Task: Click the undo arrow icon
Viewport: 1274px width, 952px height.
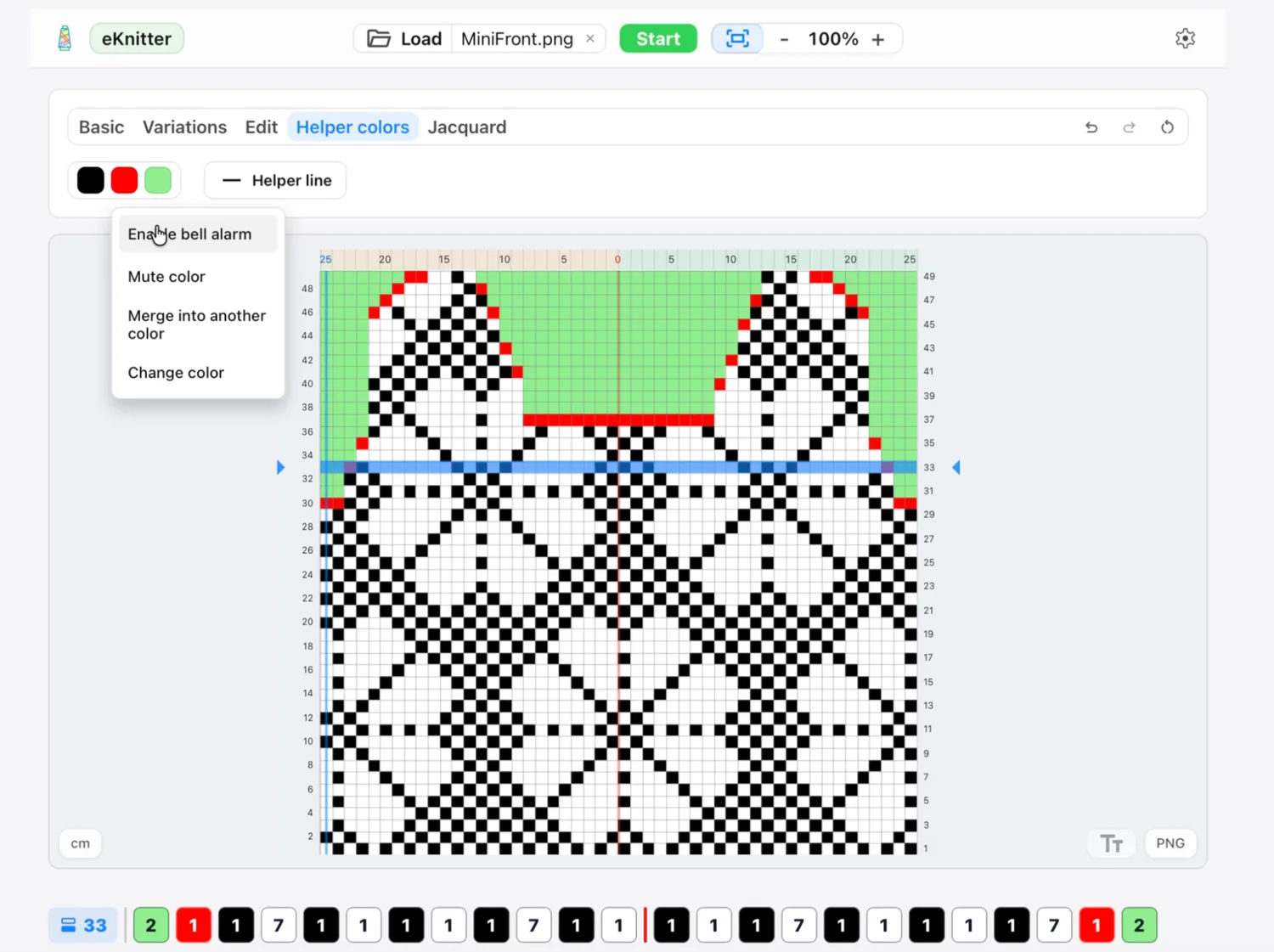Action: 1091,127
